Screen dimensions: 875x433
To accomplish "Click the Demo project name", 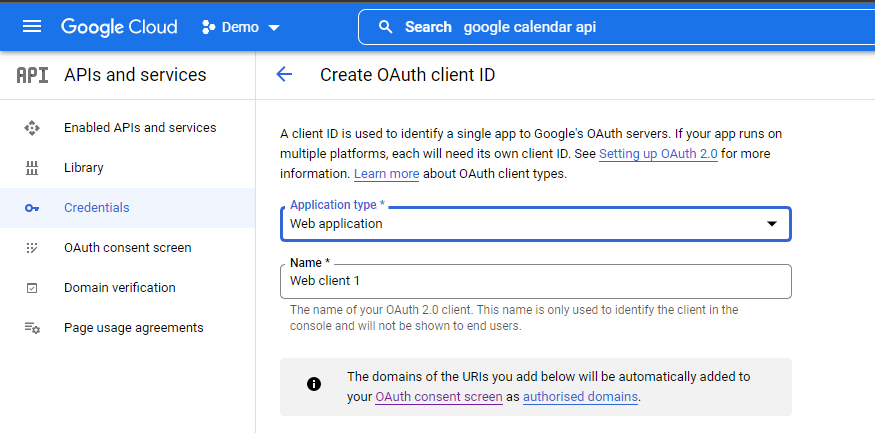I will click(x=240, y=27).
